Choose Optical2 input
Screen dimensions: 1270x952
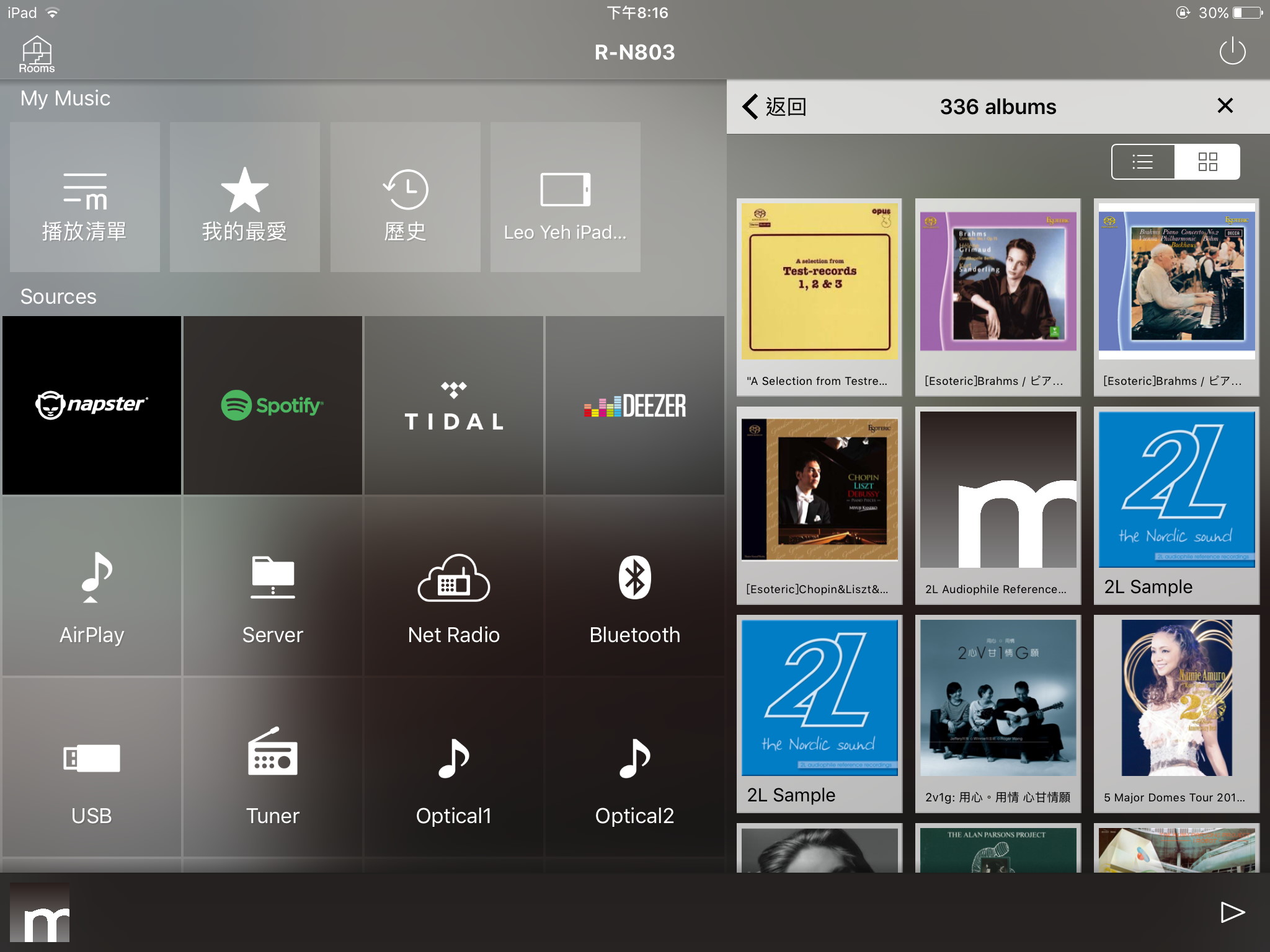pos(635,767)
